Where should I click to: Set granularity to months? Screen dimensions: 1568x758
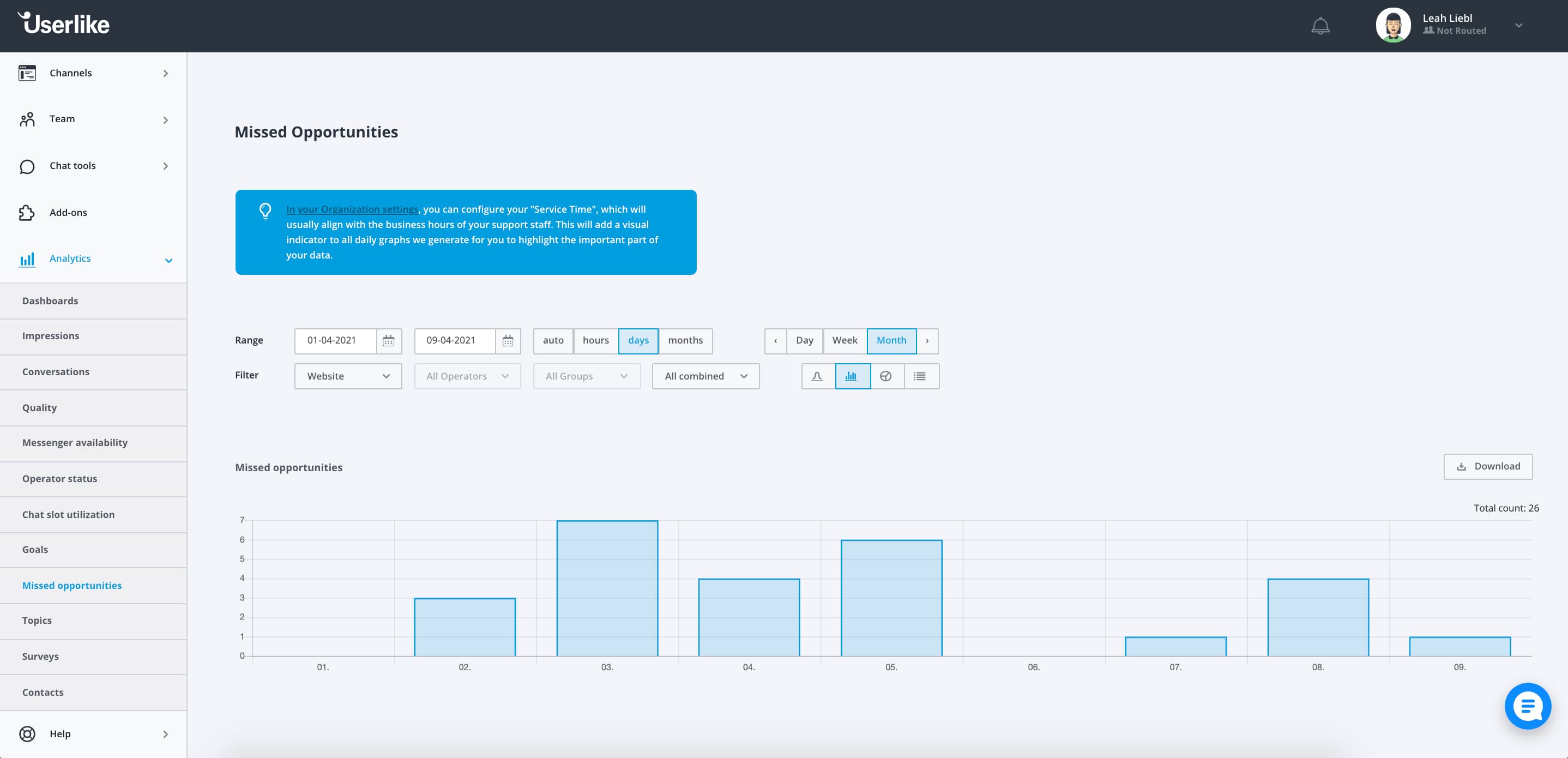click(x=685, y=341)
